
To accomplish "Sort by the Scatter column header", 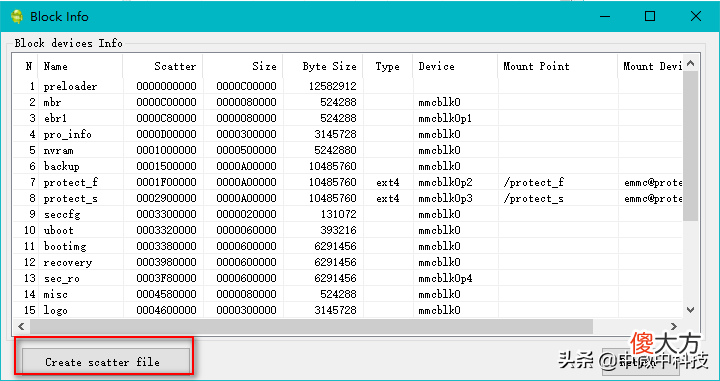I will point(163,66).
